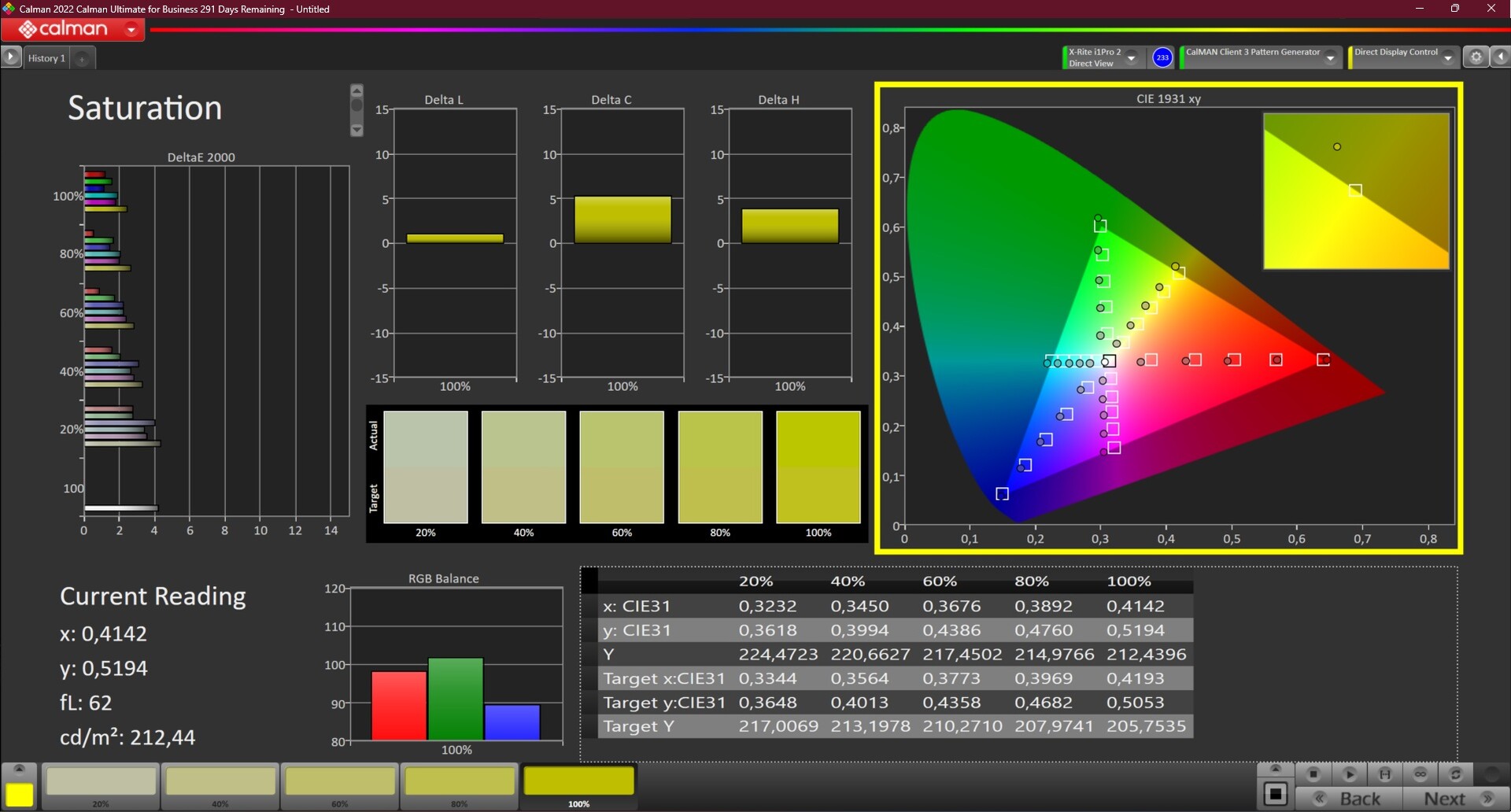Expand the color selector up arrow at bottom left
1511x812 pixels.
(20, 769)
